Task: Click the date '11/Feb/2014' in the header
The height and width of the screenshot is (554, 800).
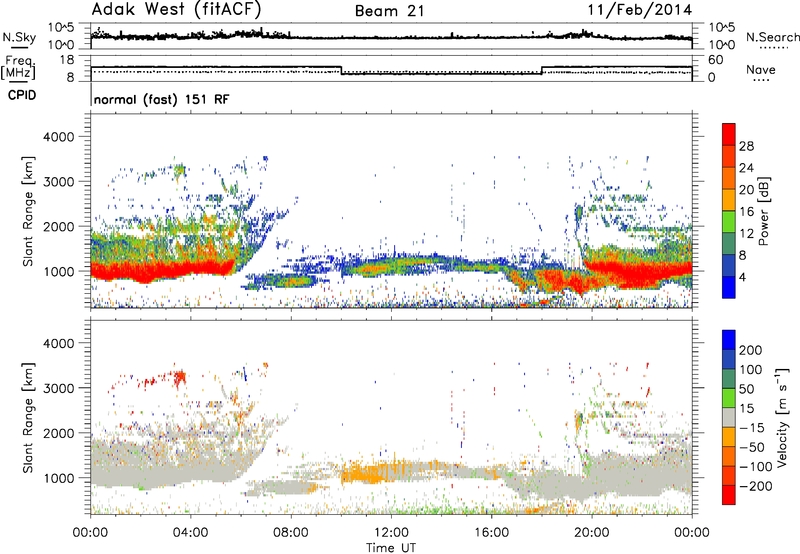Action: coord(639,10)
